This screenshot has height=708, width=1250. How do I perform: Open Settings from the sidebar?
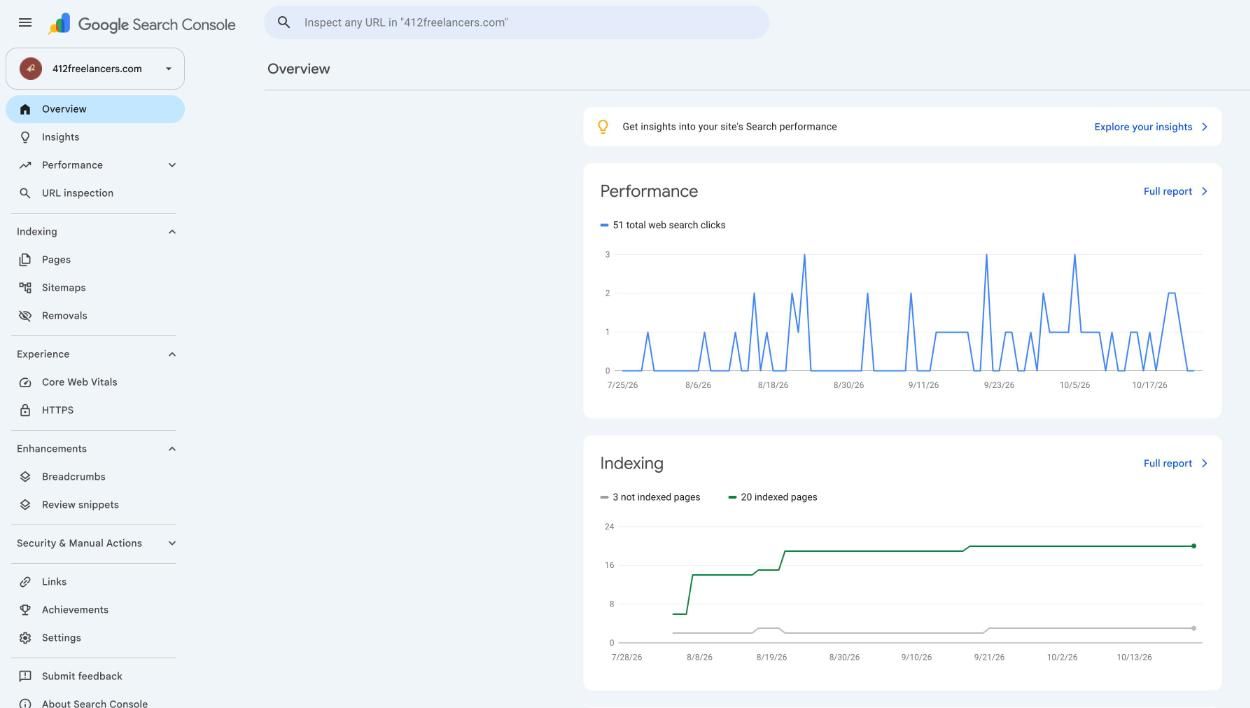click(95, 638)
